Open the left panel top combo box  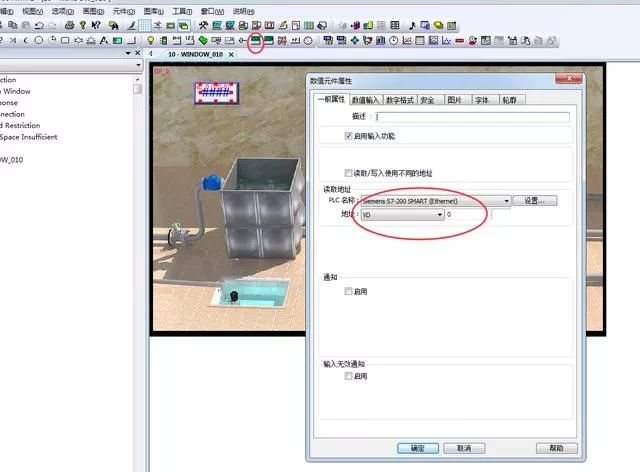(70, 65)
